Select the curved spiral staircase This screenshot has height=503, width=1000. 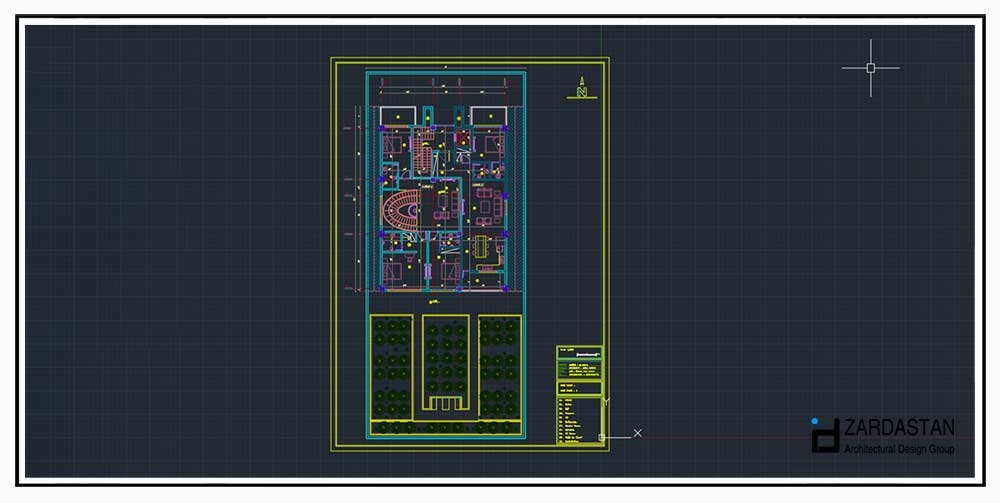pos(400,208)
